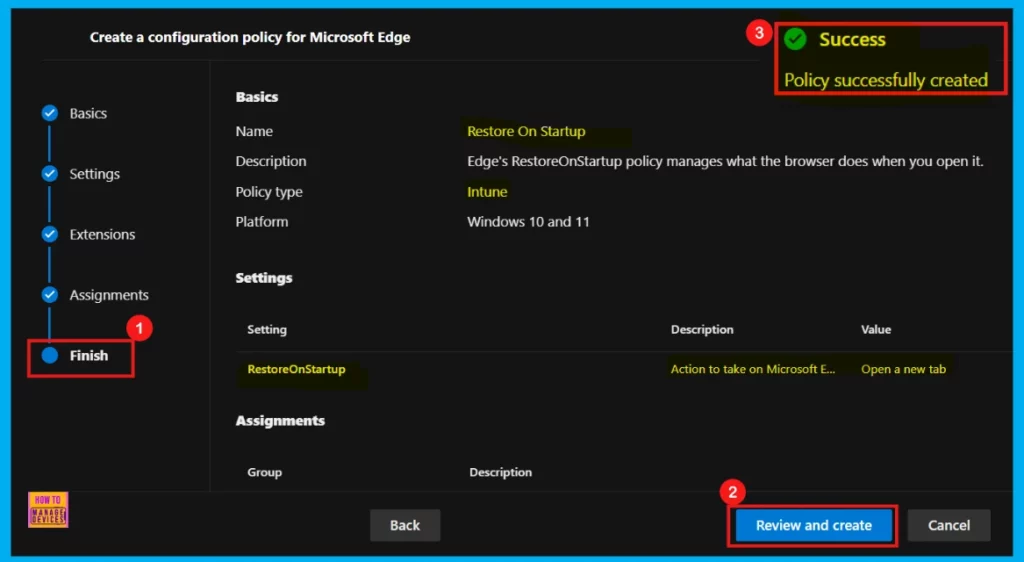Image resolution: width=1024 pixels, height=562 pixels.
Task: Click the policy name 'Restore On Startup'
Action: pyautogui.click(x=526, y=131)
